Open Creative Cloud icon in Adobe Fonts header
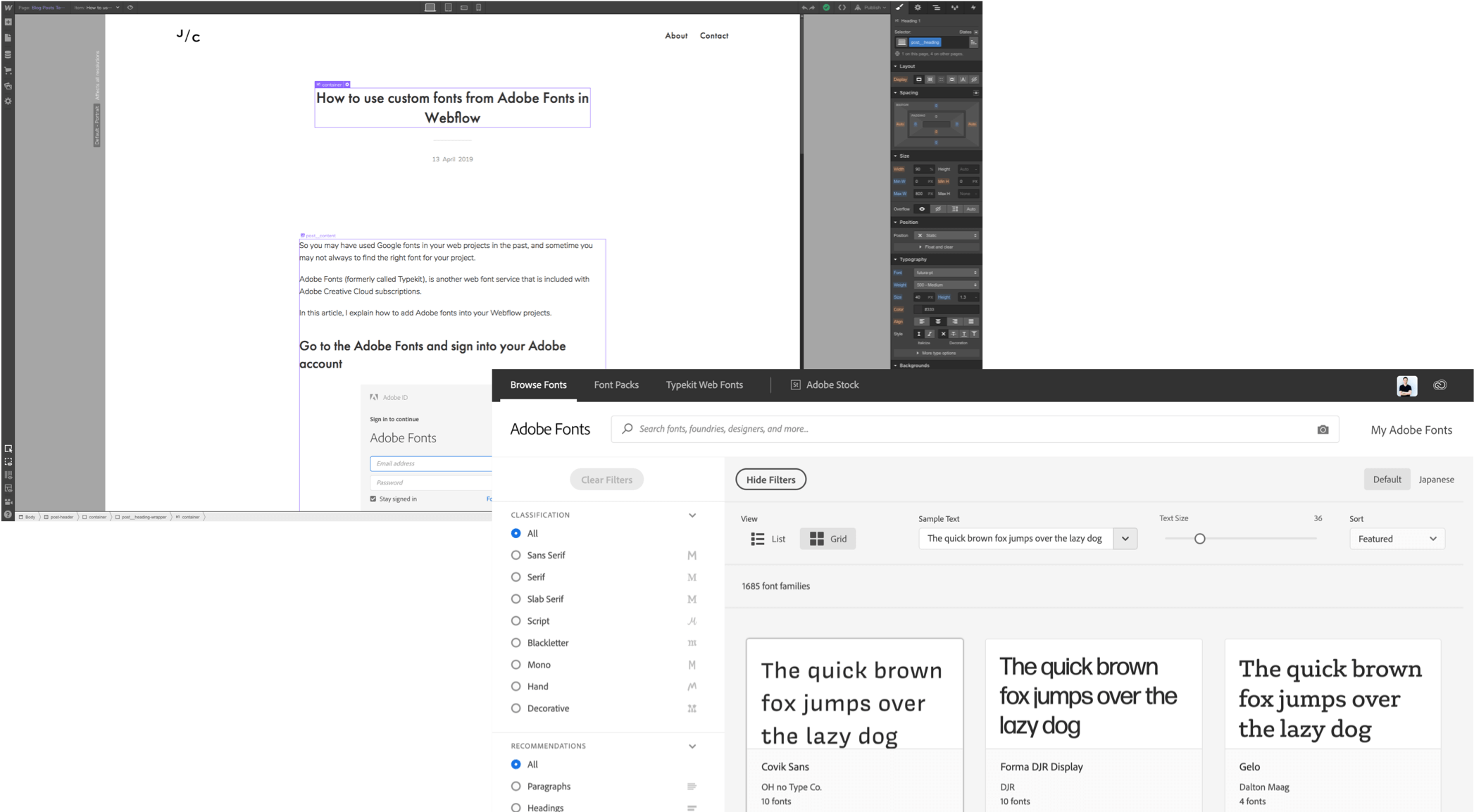The image size is (1474, 812). tap(1439, 385)
